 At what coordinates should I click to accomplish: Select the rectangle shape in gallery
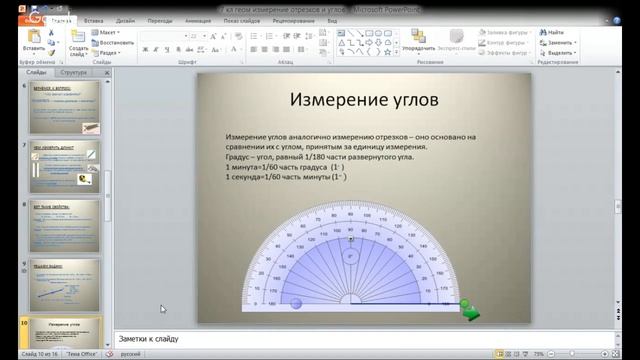click(x=369, y=33)
